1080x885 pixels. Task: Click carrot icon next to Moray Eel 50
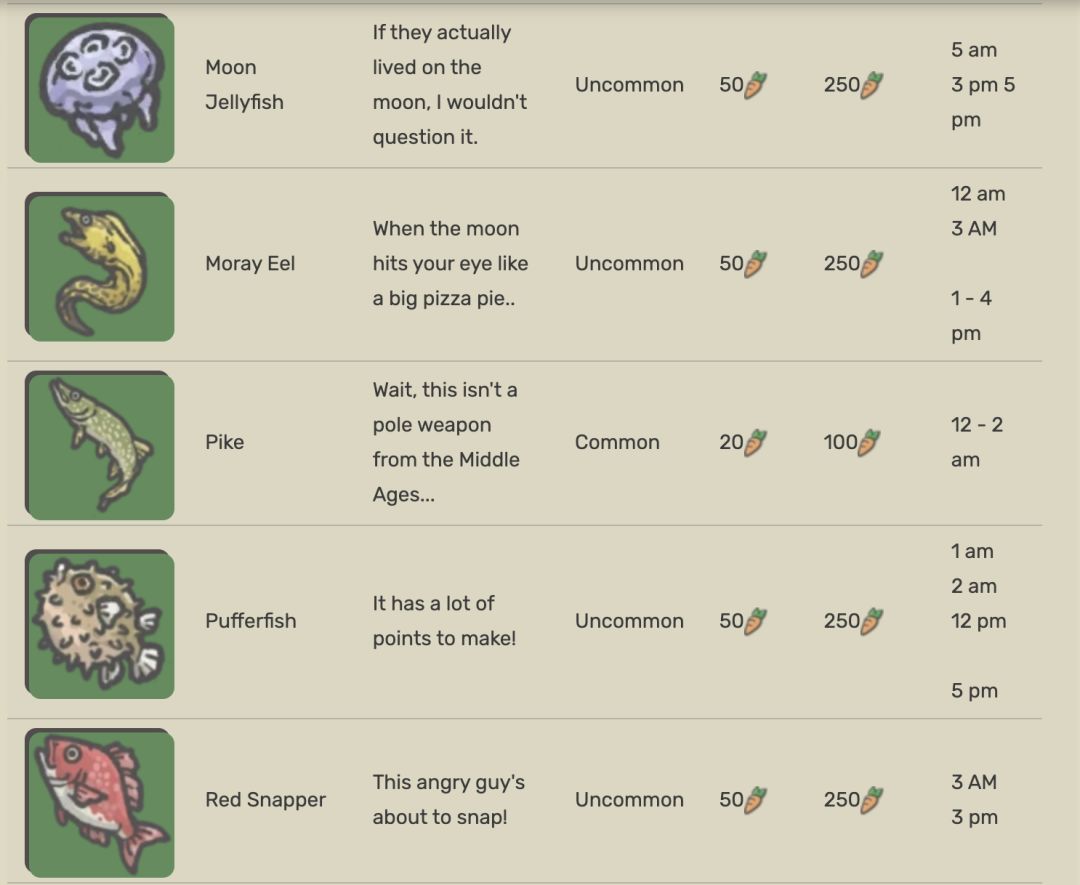click(x=756, y=264)
